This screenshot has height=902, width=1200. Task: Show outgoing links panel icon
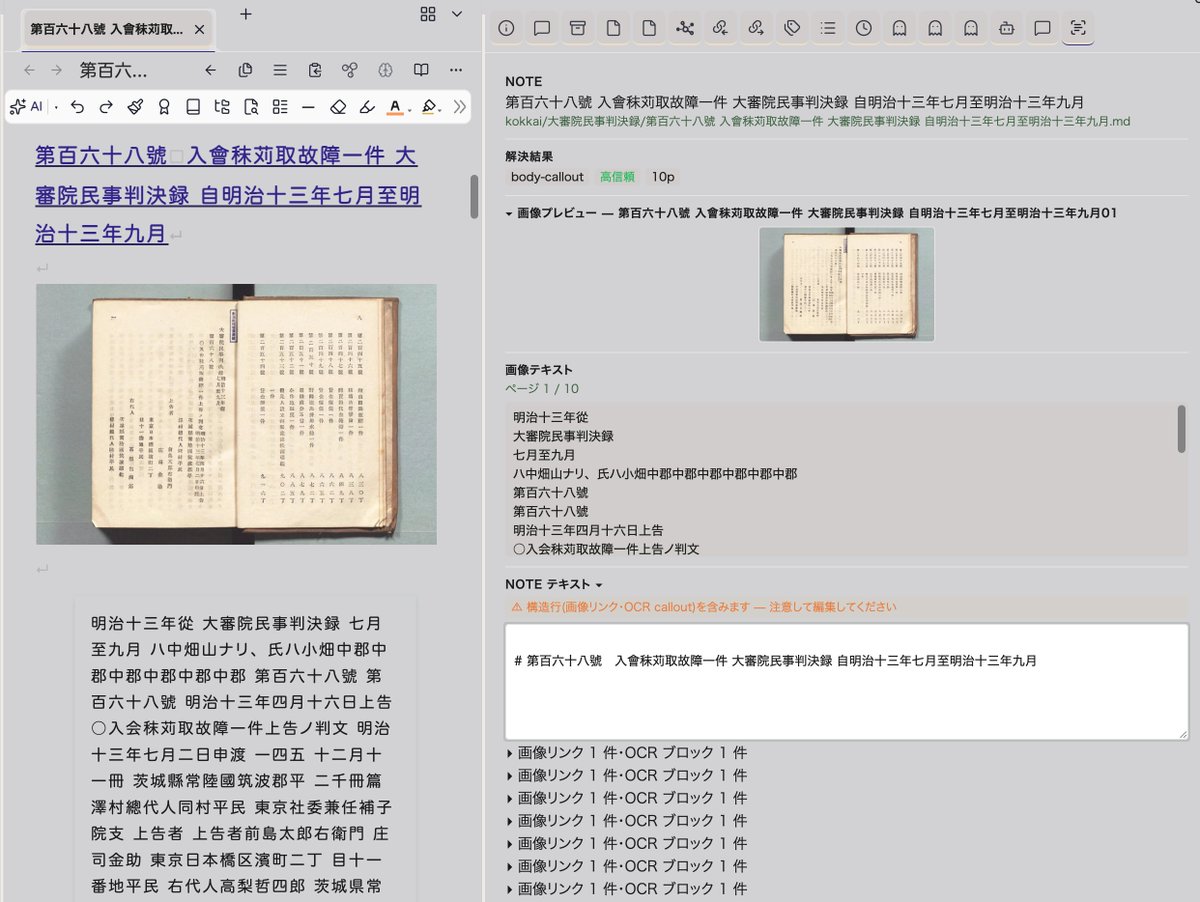pyautogui.click(x=756, y=28)
